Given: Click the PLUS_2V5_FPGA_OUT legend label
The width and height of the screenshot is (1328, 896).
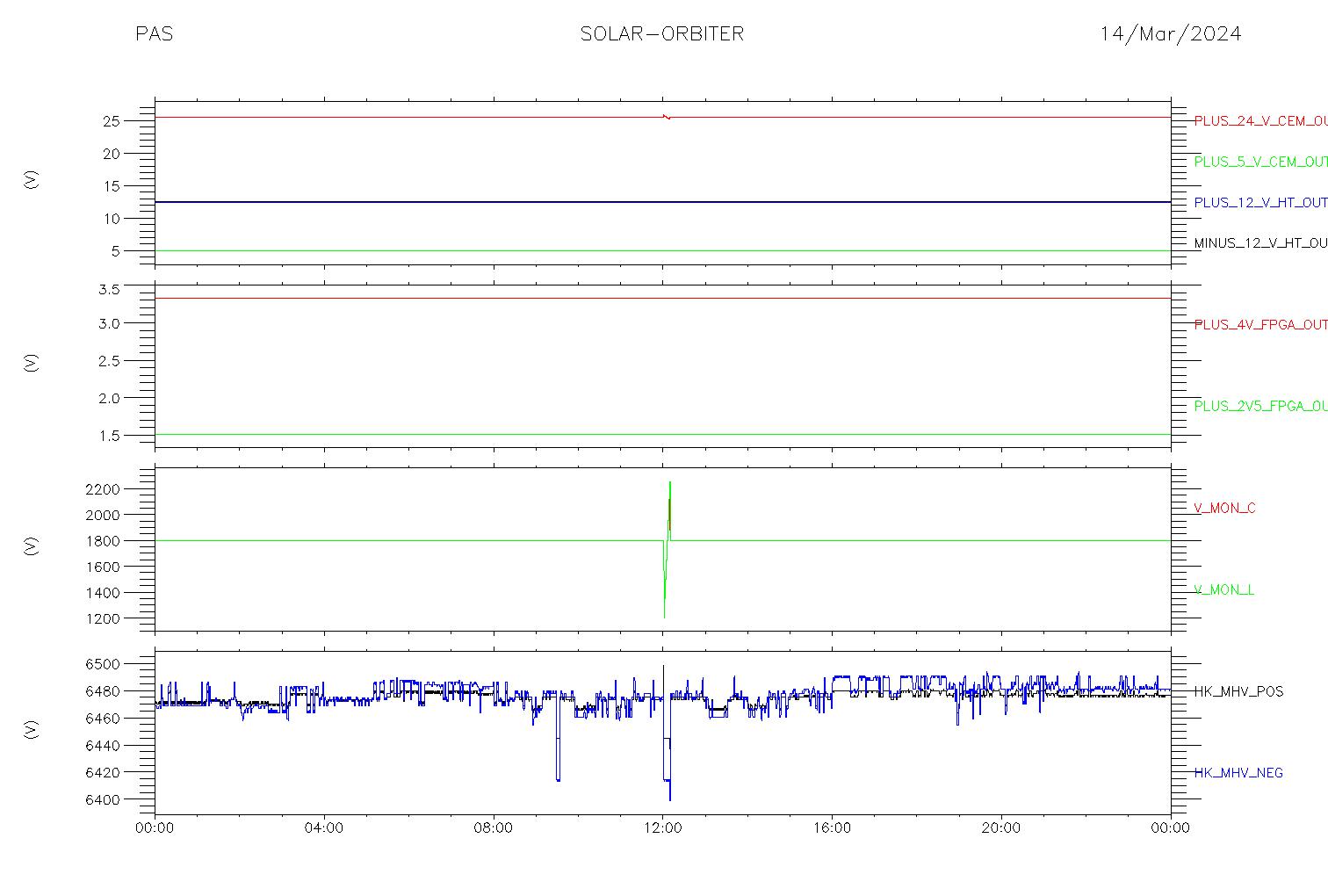Looking at the screenshot, I should point(1260,406).
